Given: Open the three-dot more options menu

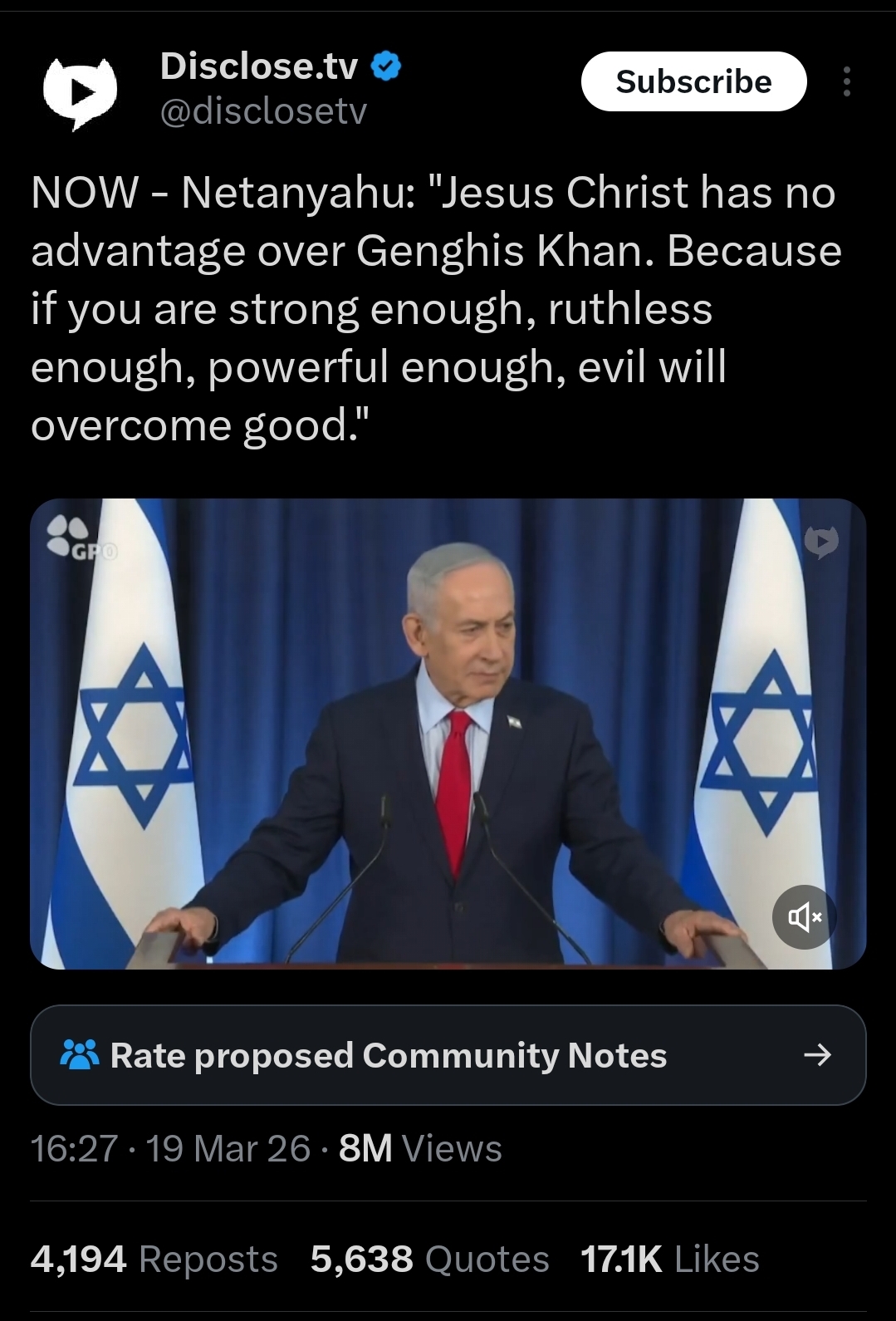Looking at the screenshot, I should tap(846, 81).
